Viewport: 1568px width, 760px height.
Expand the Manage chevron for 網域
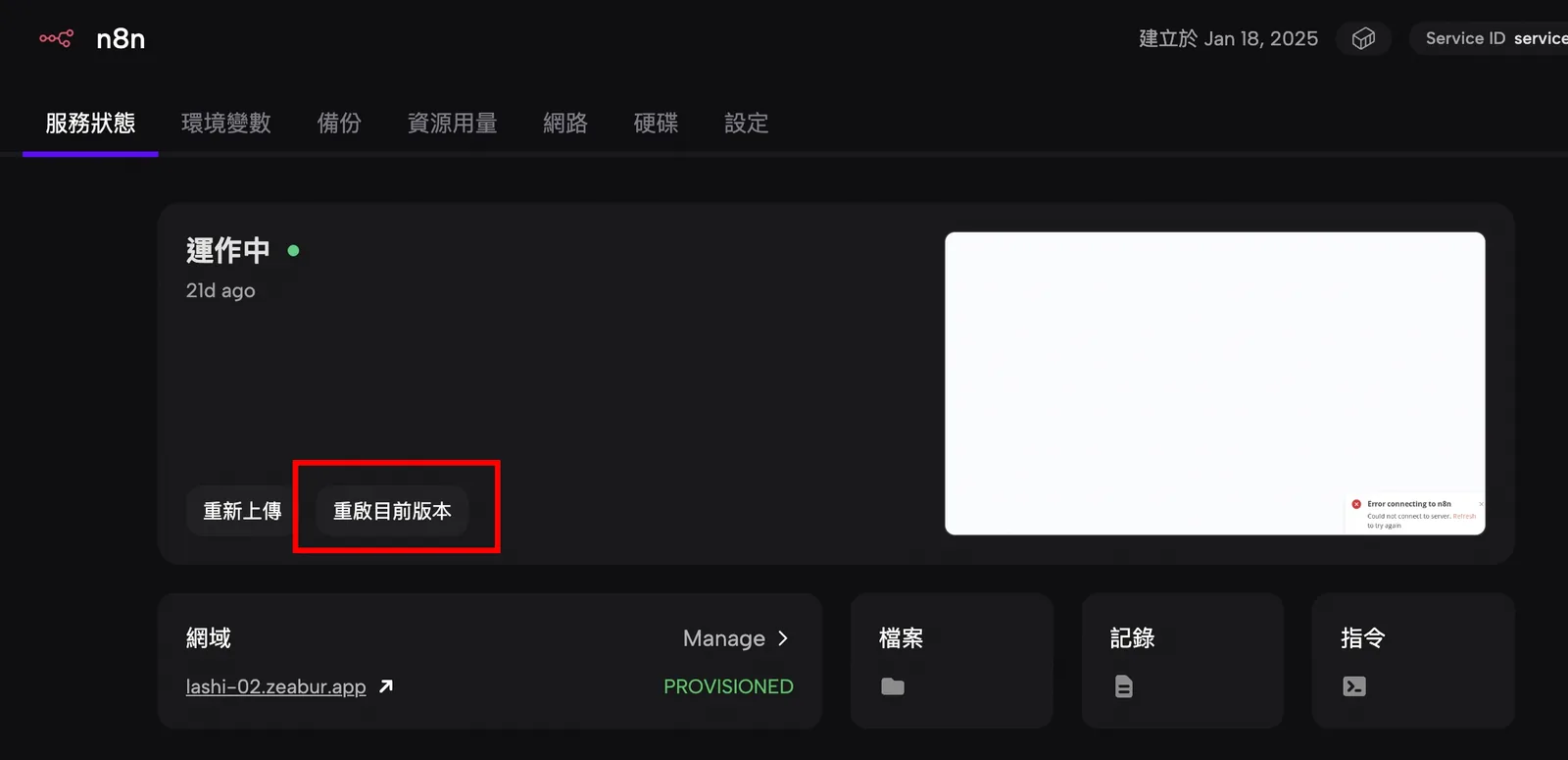click(783, 638)
